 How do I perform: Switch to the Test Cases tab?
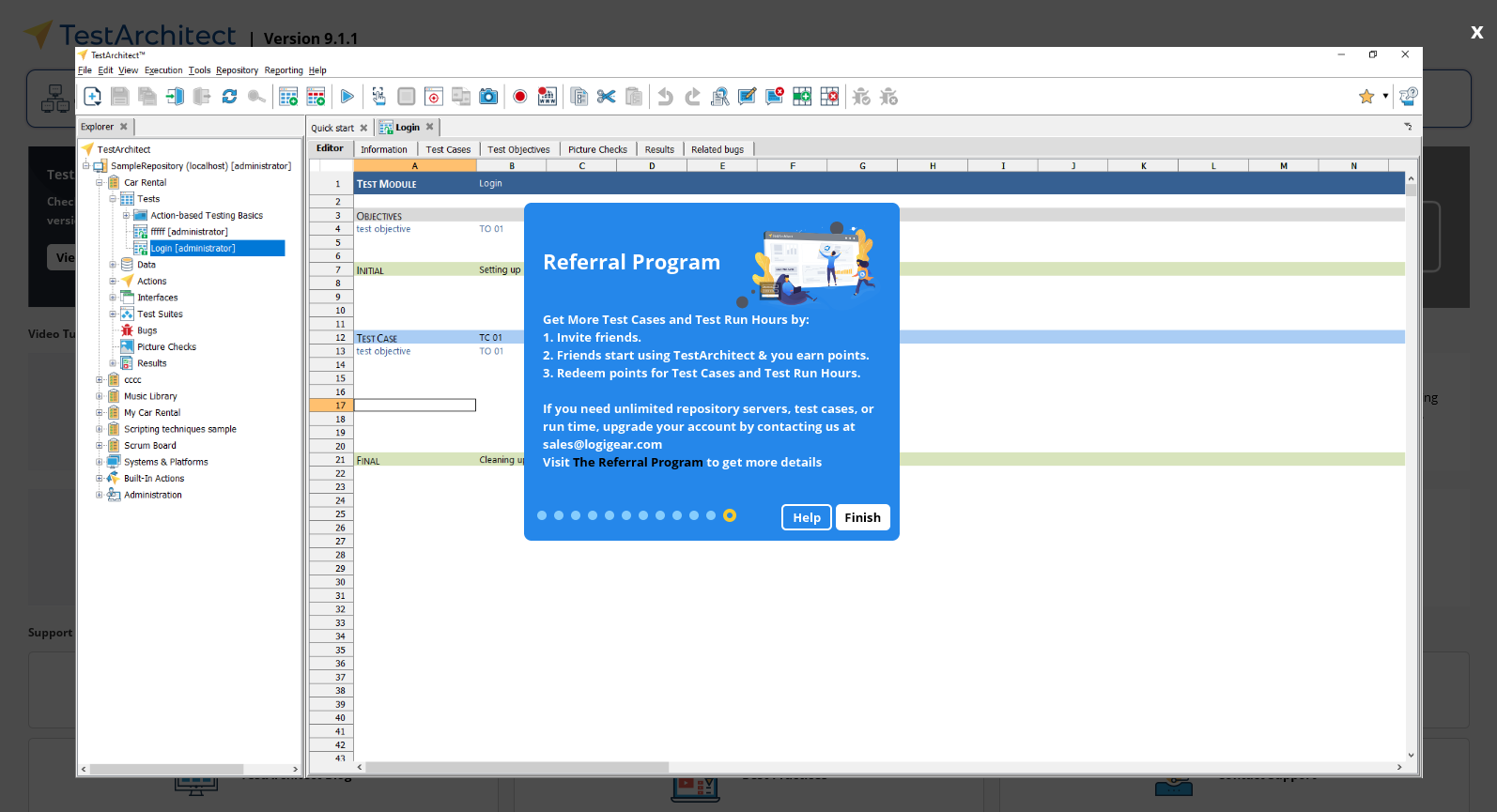tap(448, 149)
